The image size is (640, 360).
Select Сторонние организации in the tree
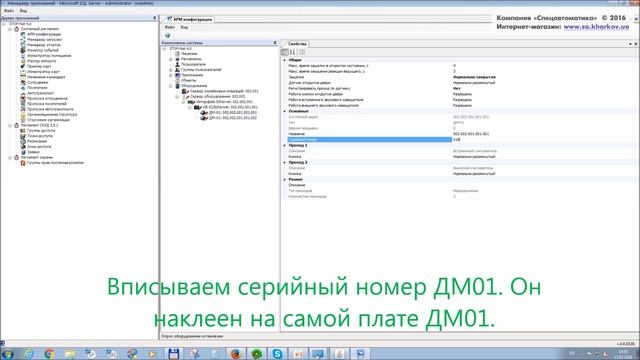coord(48,120)
